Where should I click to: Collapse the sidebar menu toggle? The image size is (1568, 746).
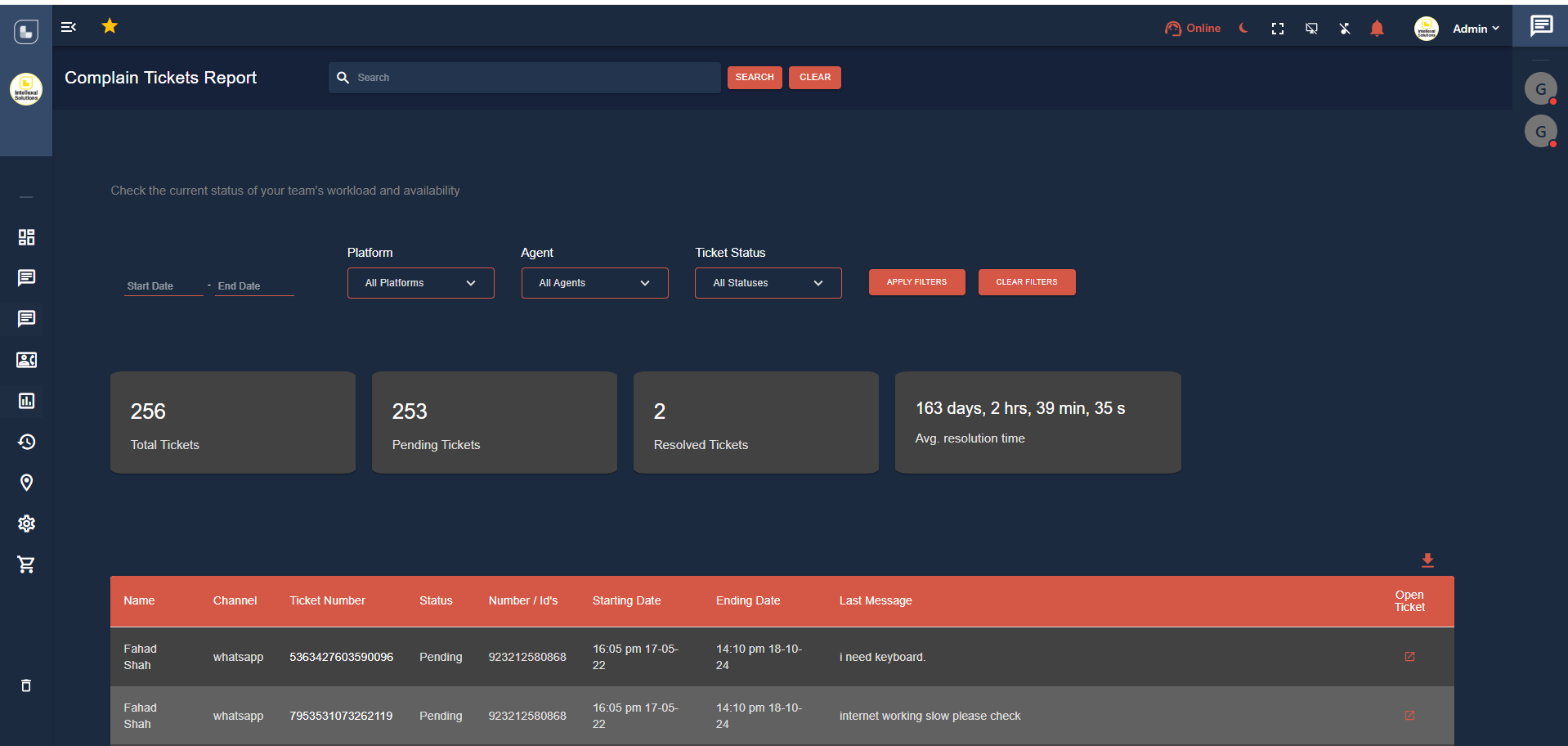click(69, 27)
